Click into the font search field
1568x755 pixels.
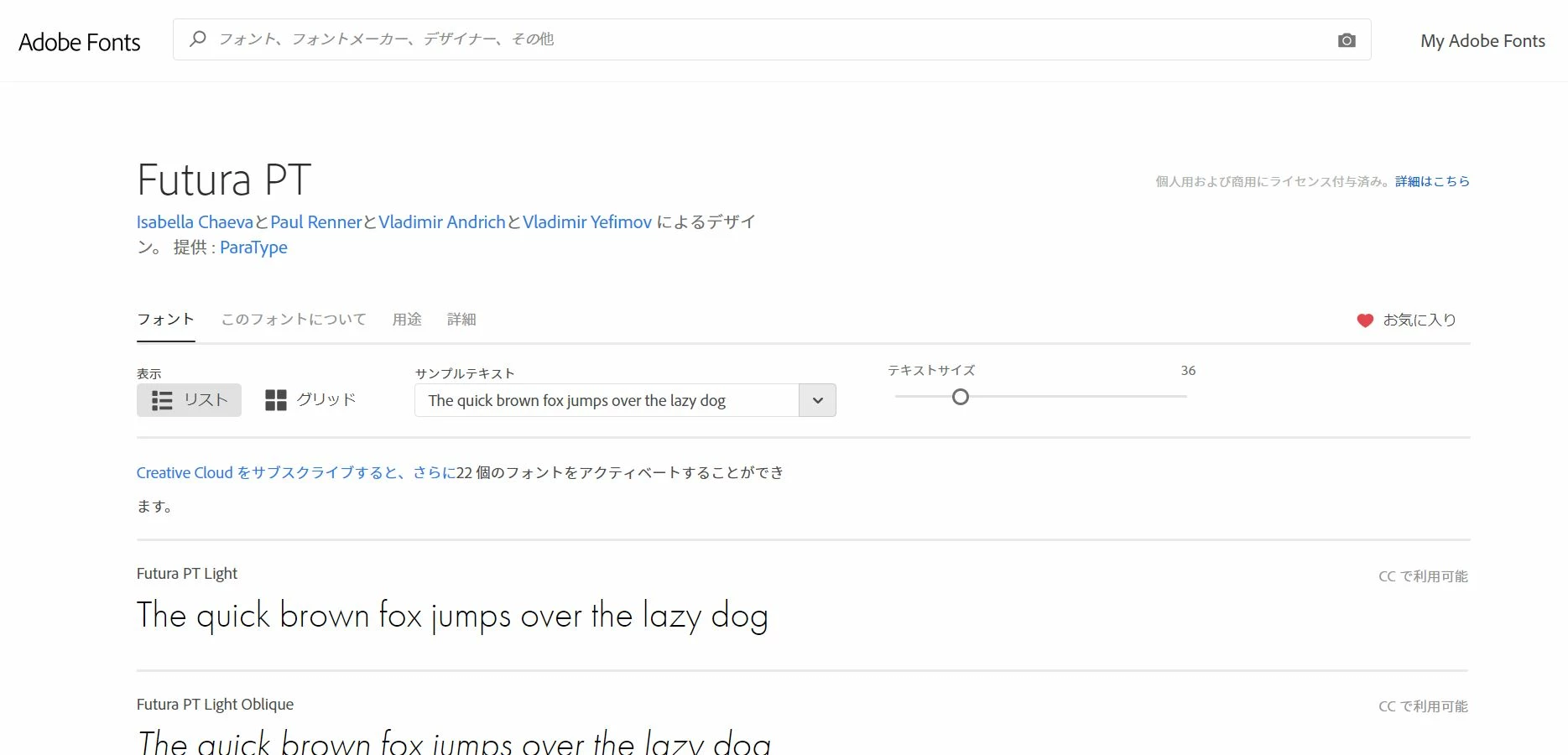click(x=772, y=39)
